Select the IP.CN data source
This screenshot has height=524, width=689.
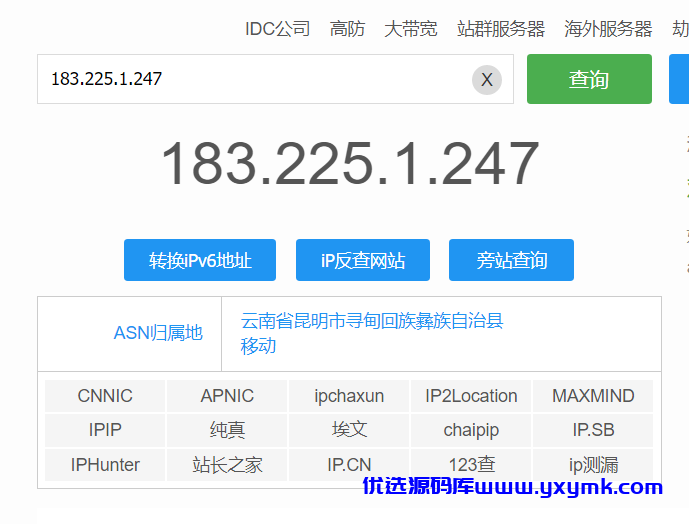tap(349, 465)
